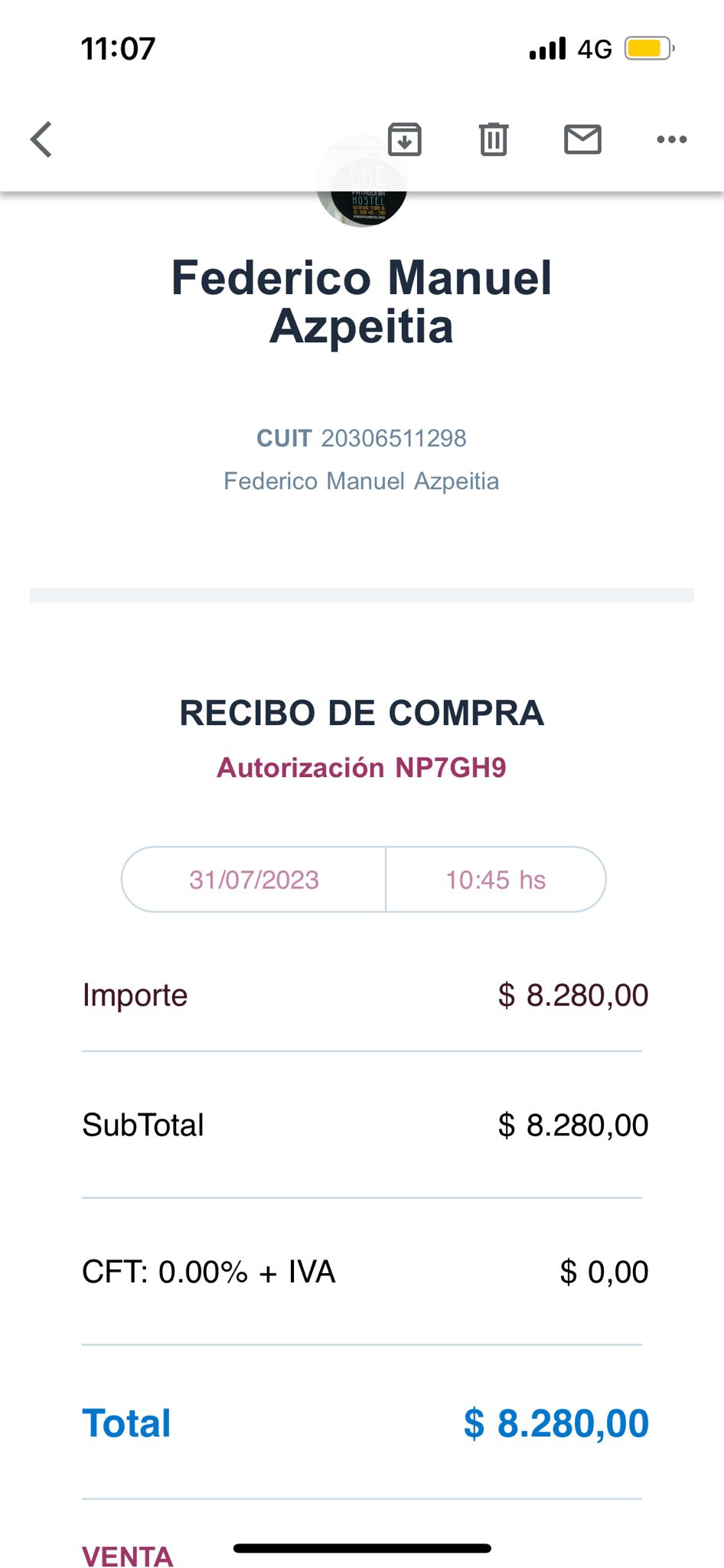Image resolution: width=724 pixels, height=1568 pixels.
Task: Tap the SubTotal amount $ 8.280,00
Action: pyautogui.click(x=572, y=1125)
